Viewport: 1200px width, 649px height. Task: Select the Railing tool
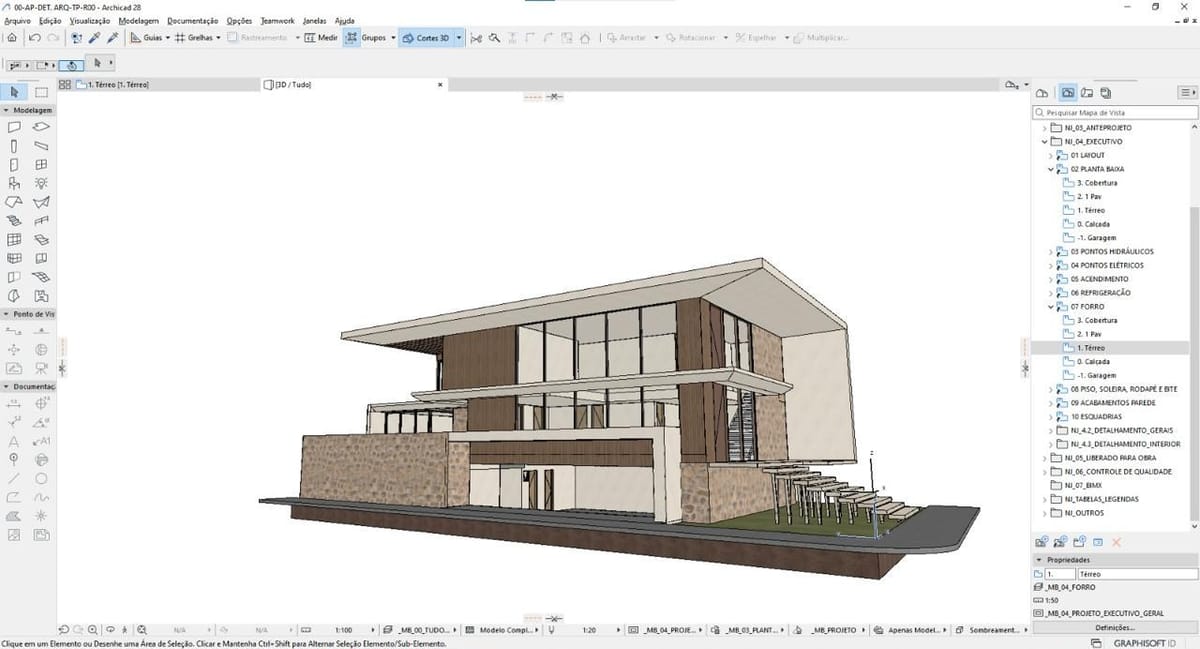pos(41,221)
